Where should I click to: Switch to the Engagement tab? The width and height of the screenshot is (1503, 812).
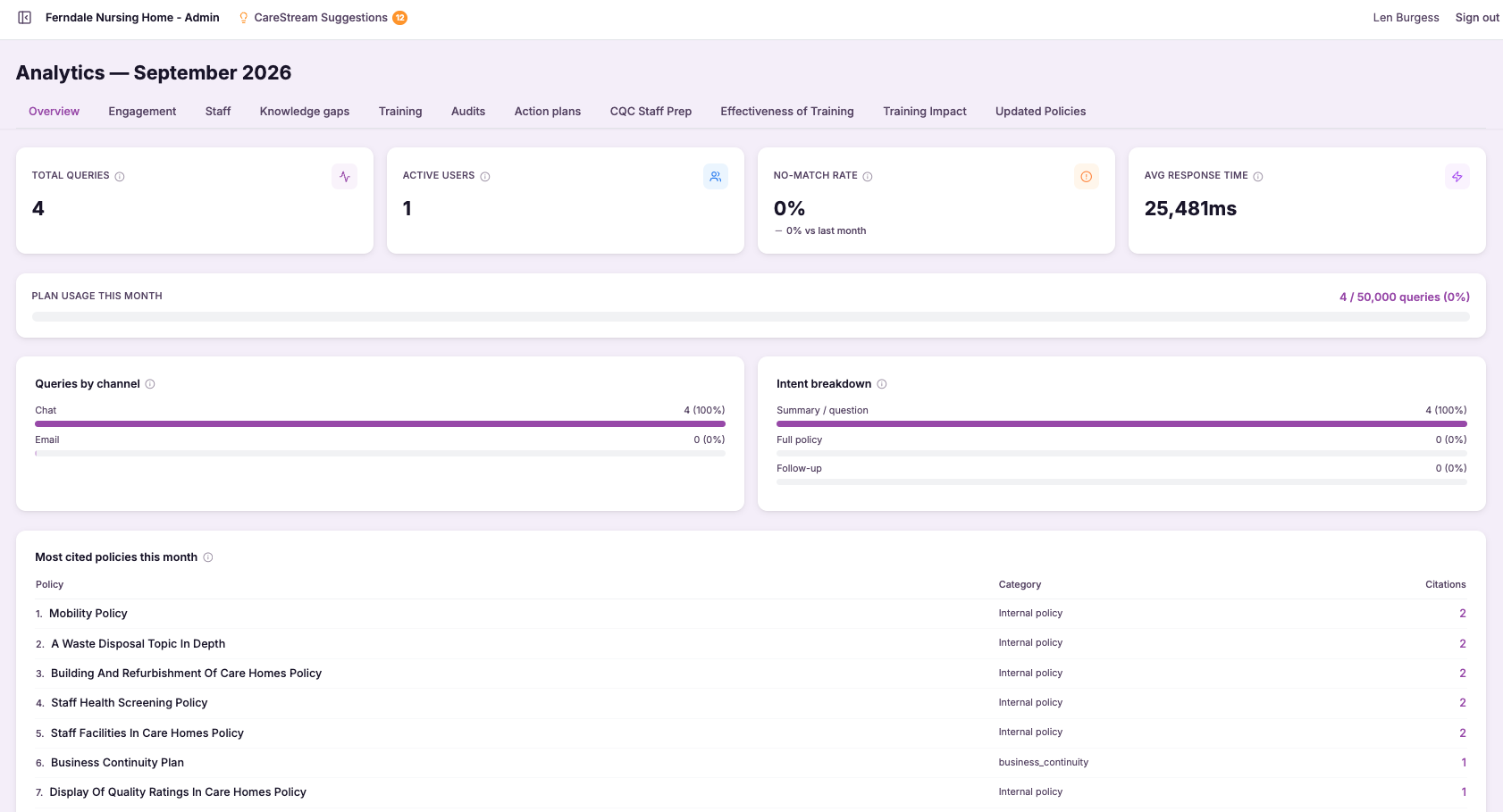pyautogui.click(x=142, y=112)
